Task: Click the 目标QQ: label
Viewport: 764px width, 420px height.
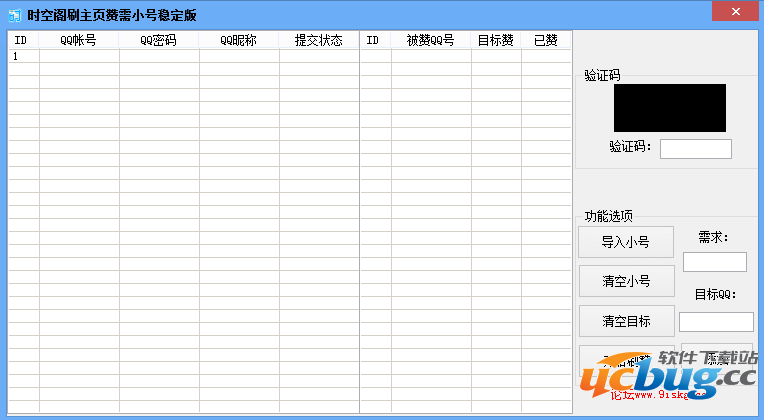Action: click(715, 294)
